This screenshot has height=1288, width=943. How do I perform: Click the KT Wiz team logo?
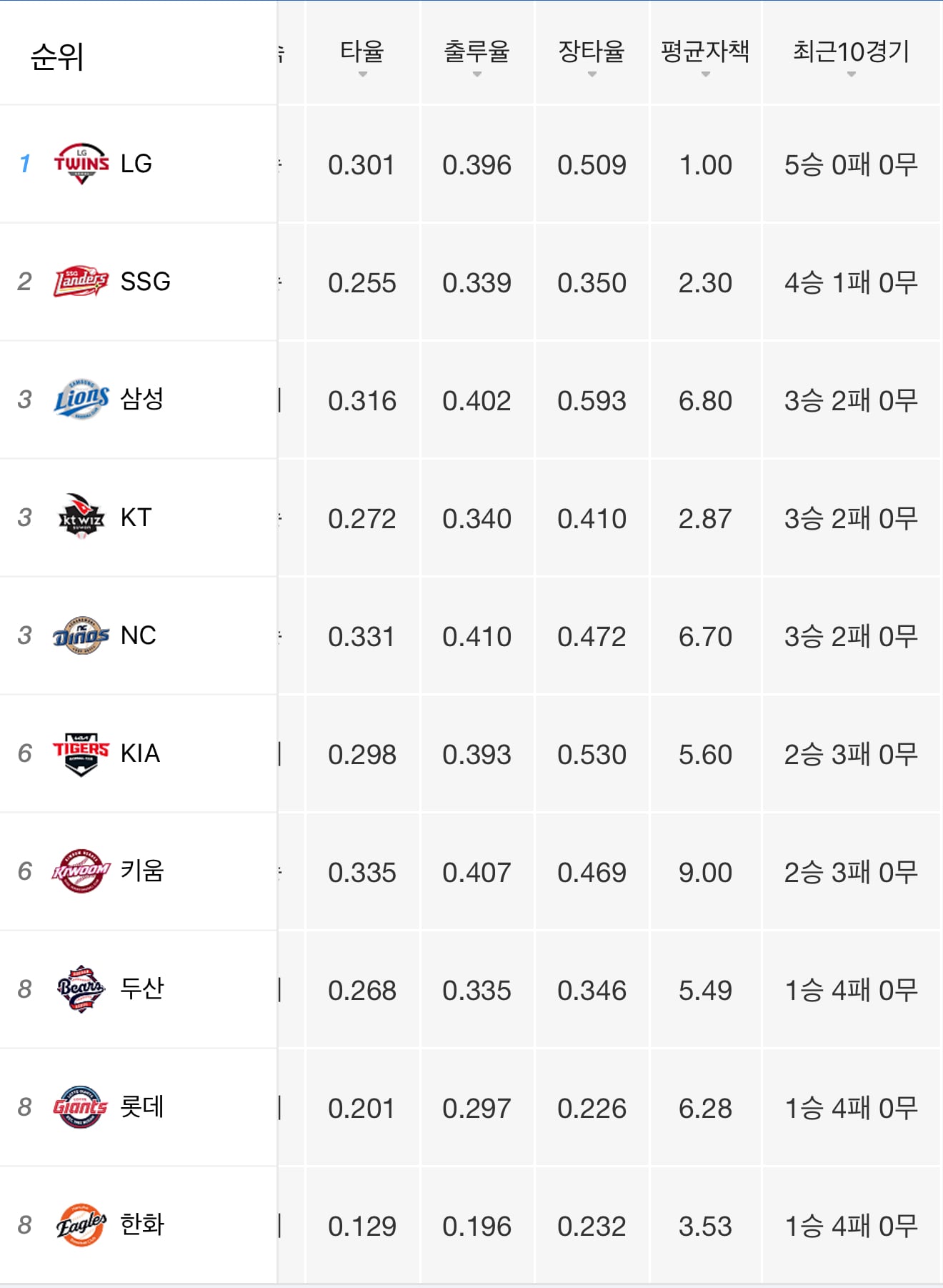pos(81,517)
